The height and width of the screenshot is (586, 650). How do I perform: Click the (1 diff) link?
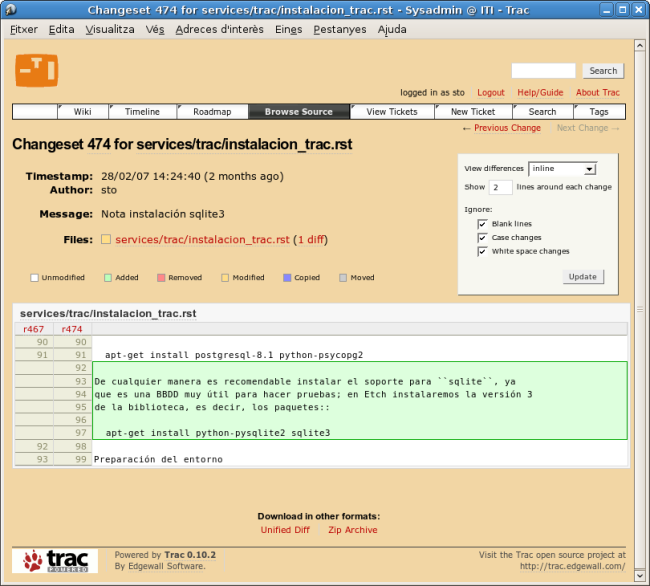coord(310,240)
